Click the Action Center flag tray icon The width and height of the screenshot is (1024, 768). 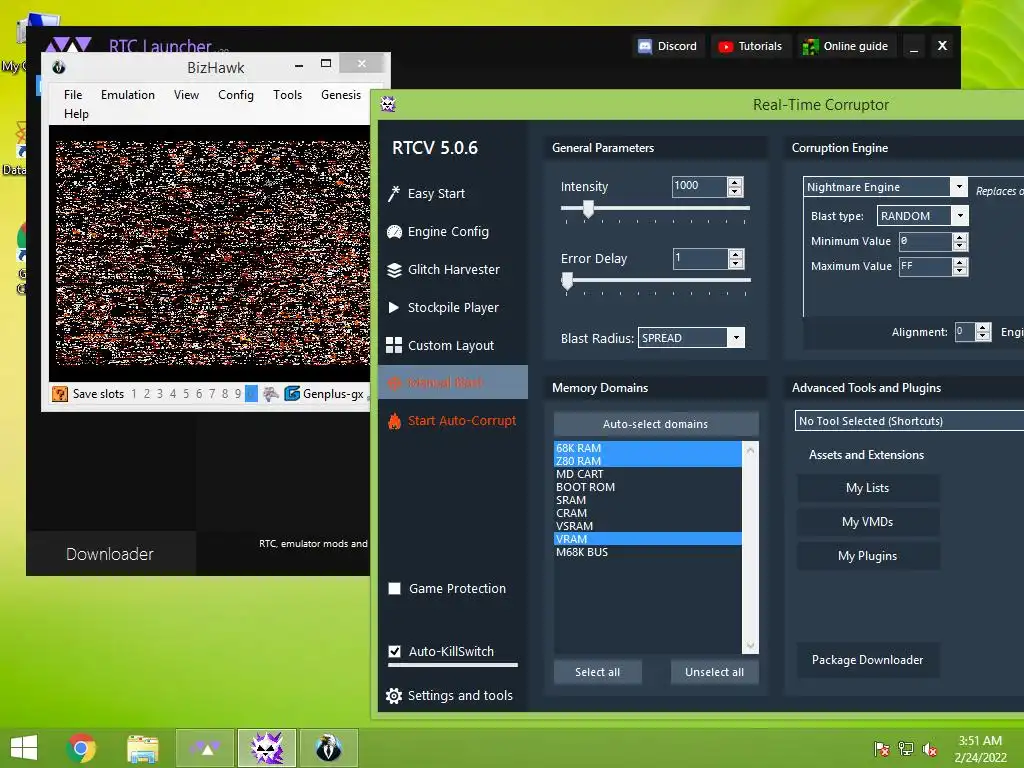tap(882, 749)
